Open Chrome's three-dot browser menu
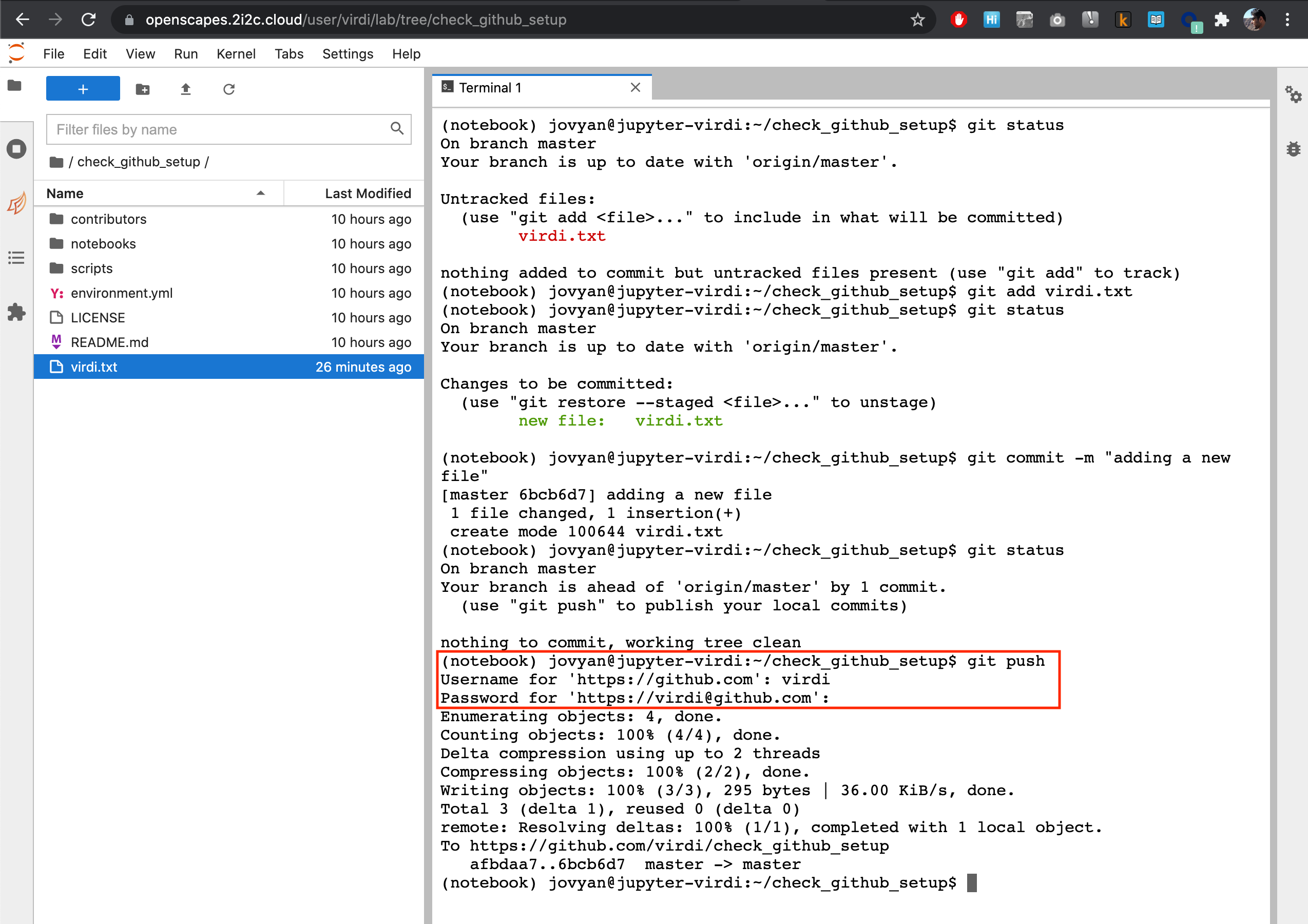 tap(1288, 20)
